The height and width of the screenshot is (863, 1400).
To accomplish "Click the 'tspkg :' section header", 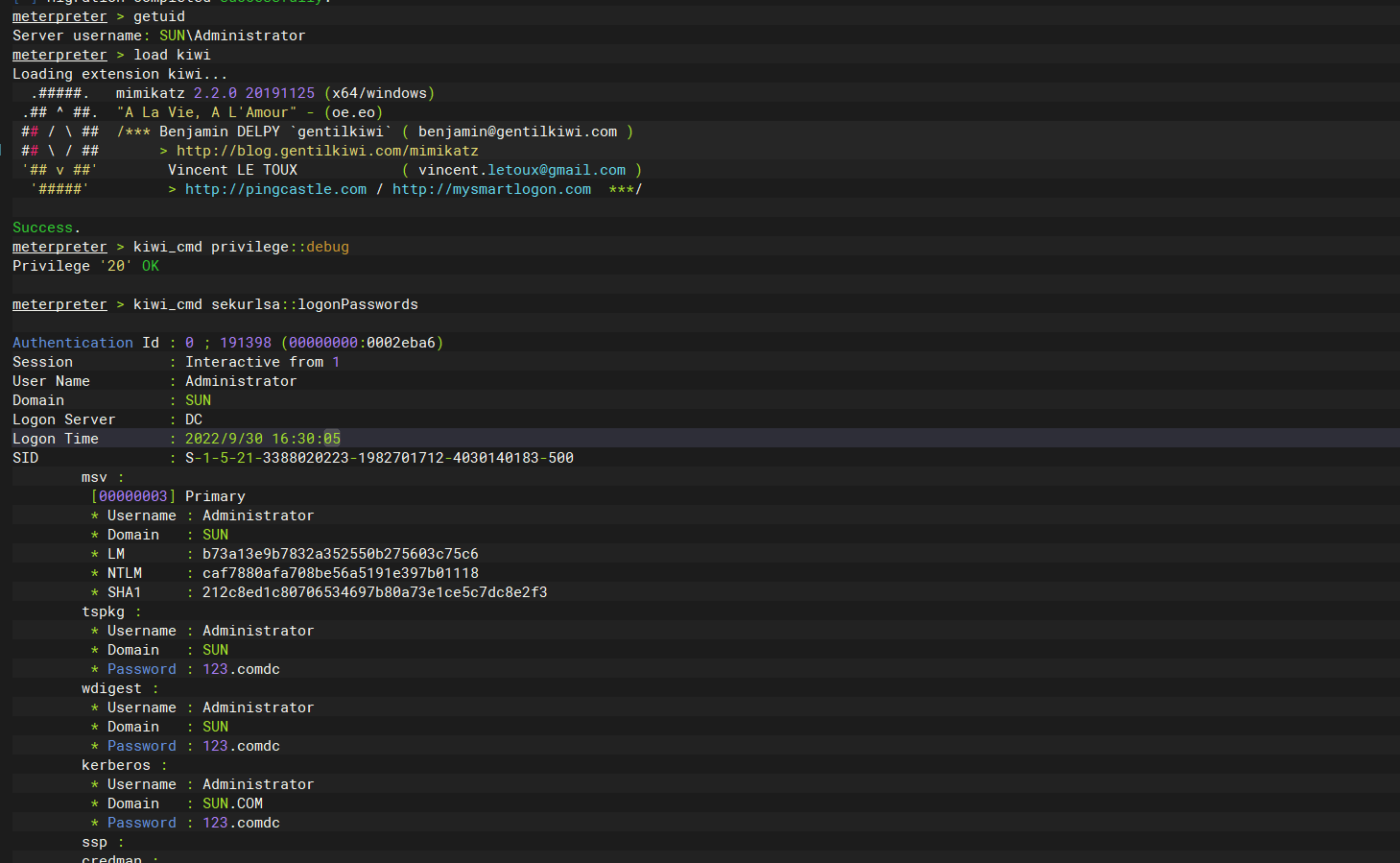I will (x=111, y=611).
